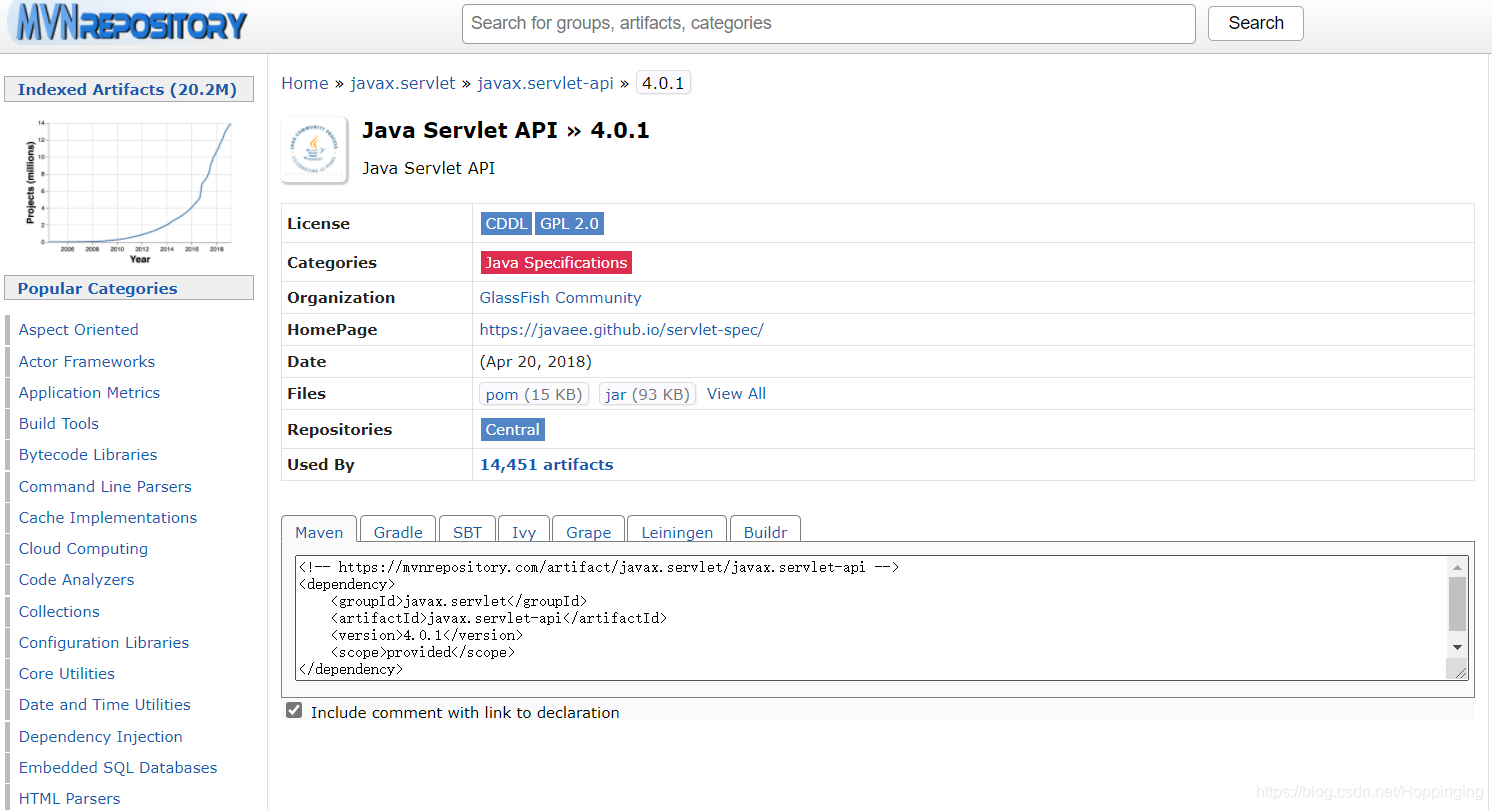Open Aspect Oriented category

pos(79,330)
